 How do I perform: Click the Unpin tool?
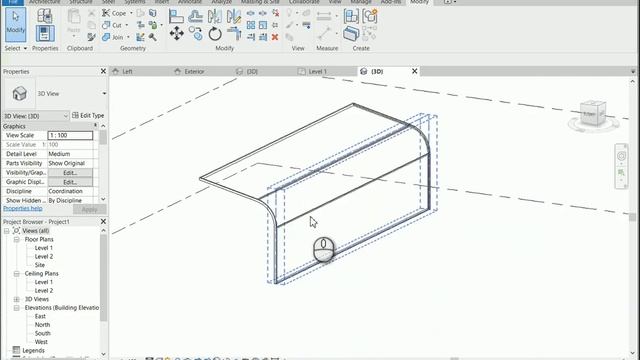click(275, 13)
